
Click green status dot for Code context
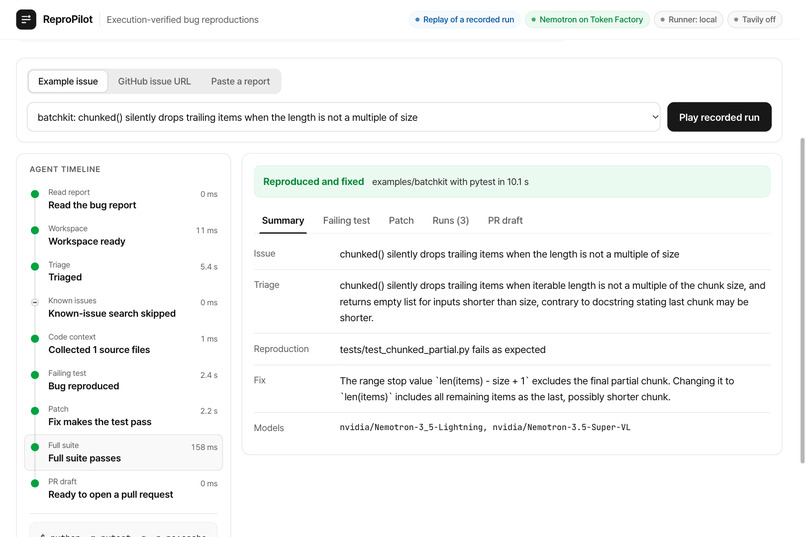(x=35, y=339)
